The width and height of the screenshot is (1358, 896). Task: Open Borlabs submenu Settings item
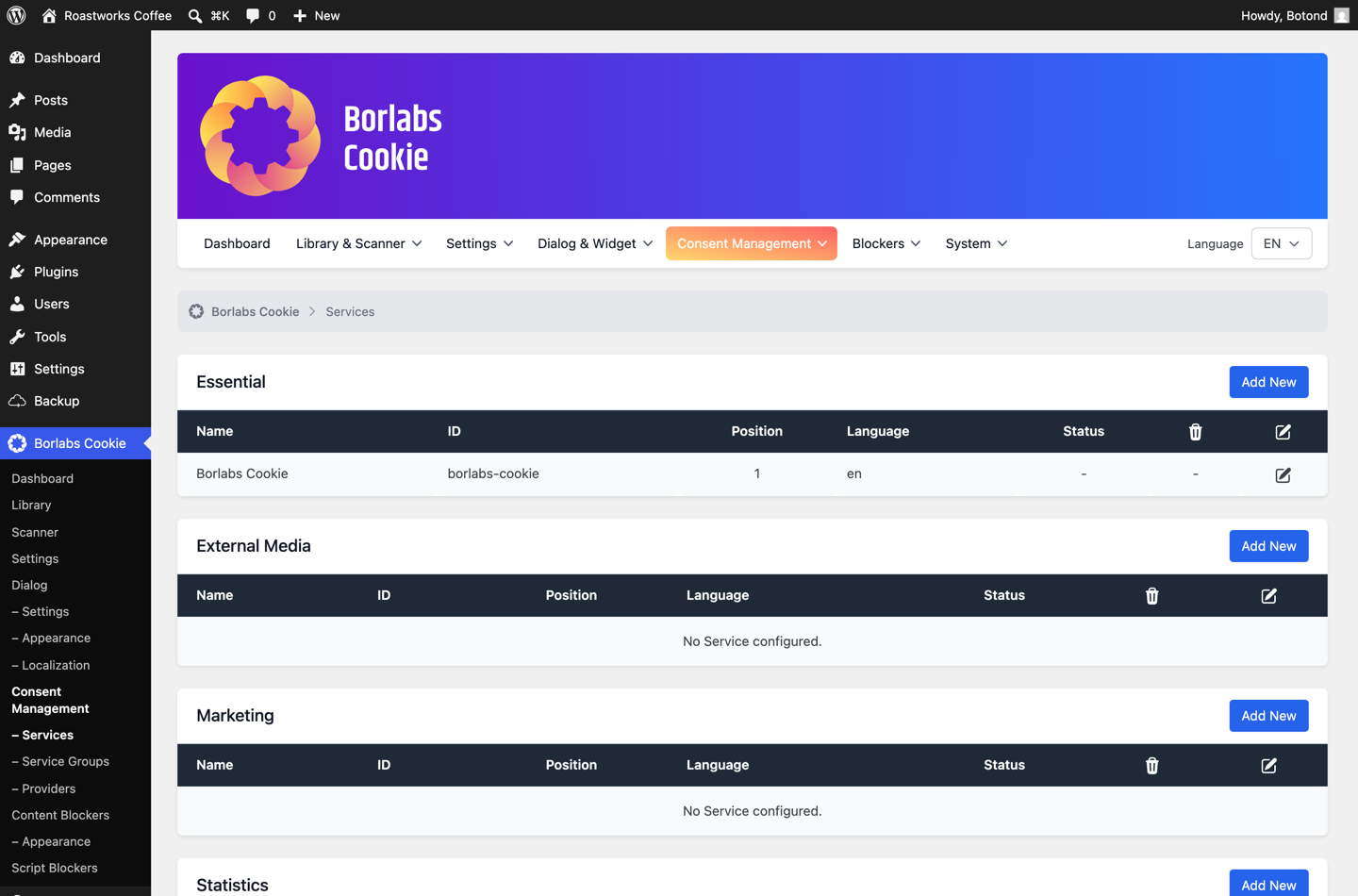click(35, 558)
